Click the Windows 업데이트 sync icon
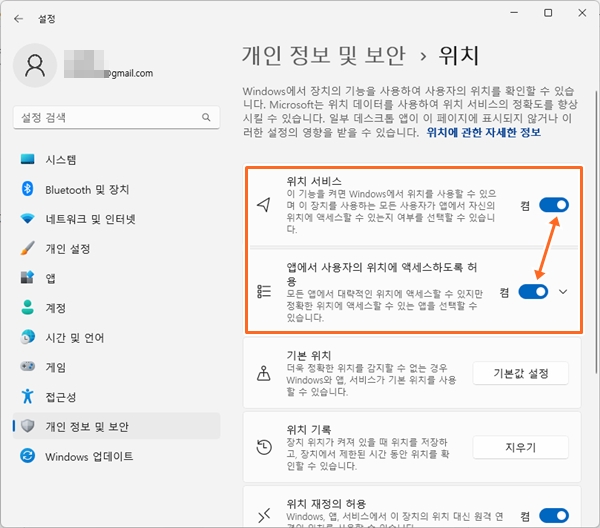The width and height of the screenshot is (600, 528). click(28, 456)
